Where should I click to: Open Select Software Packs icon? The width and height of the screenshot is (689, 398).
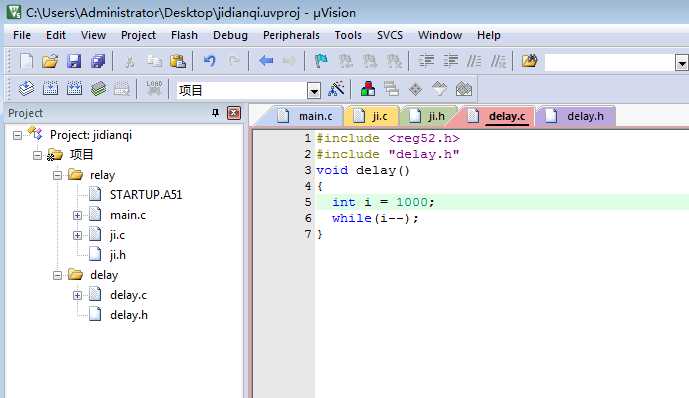coord(439,89)
